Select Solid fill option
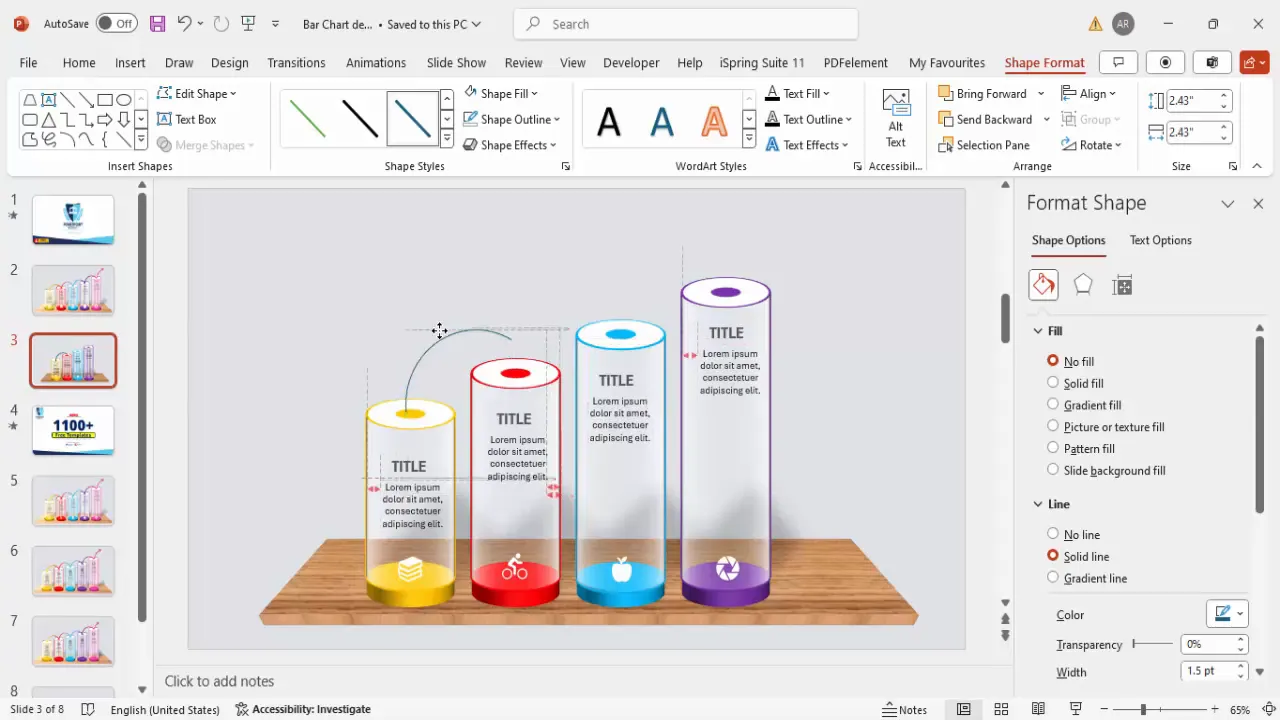This screenshot has width=1280, height=720. (1075, 383)
